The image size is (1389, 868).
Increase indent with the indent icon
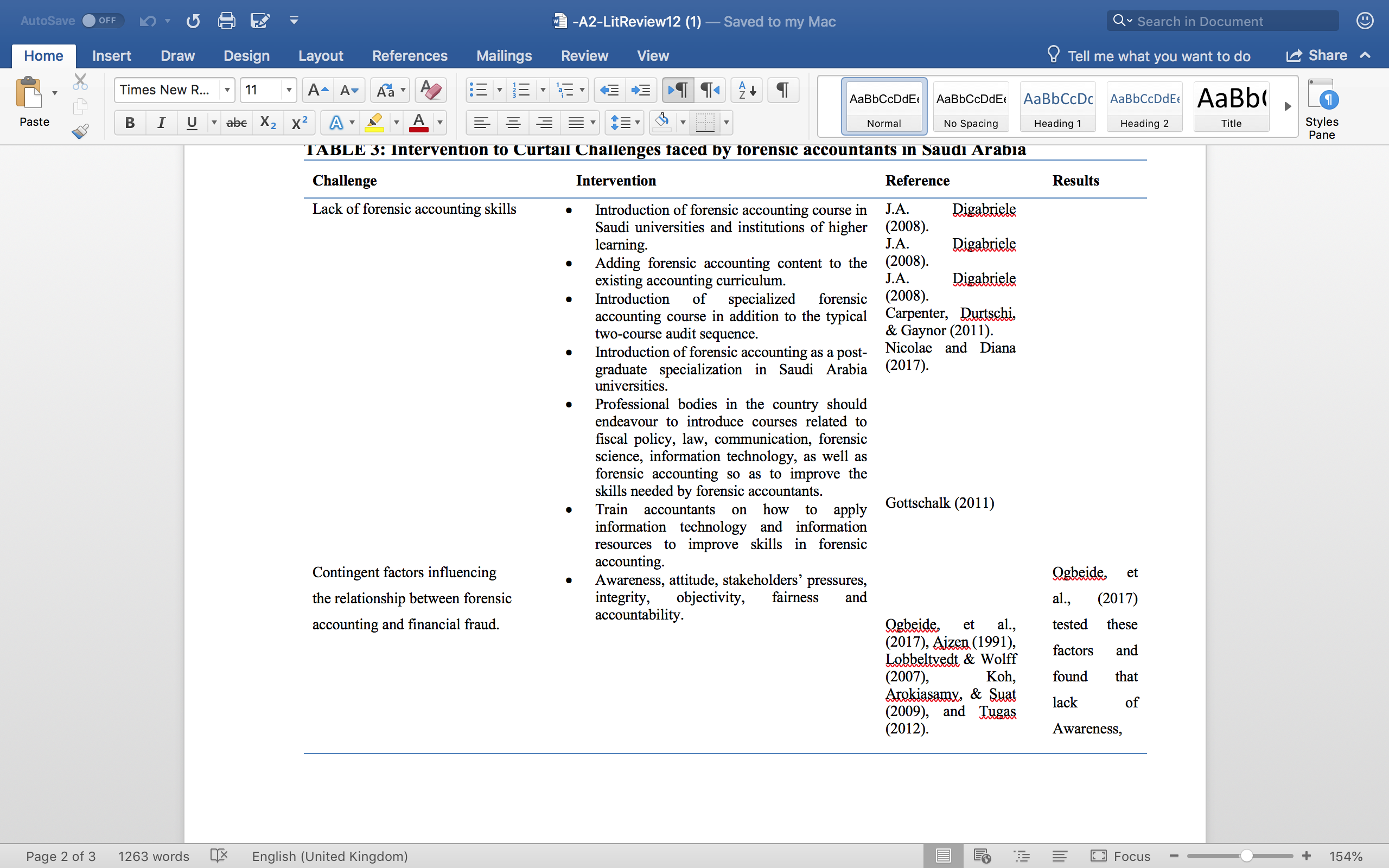(640, 90)
